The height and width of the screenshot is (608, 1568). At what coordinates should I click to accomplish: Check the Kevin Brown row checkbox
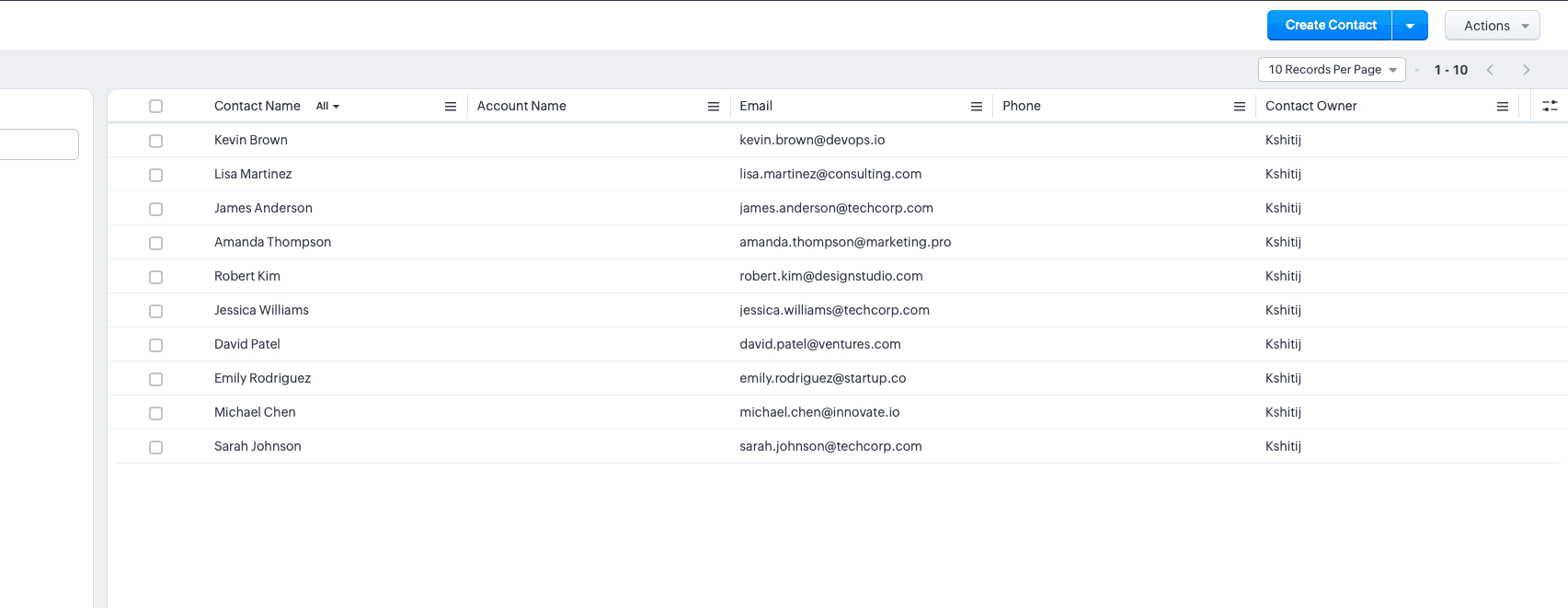click(155, 141)
